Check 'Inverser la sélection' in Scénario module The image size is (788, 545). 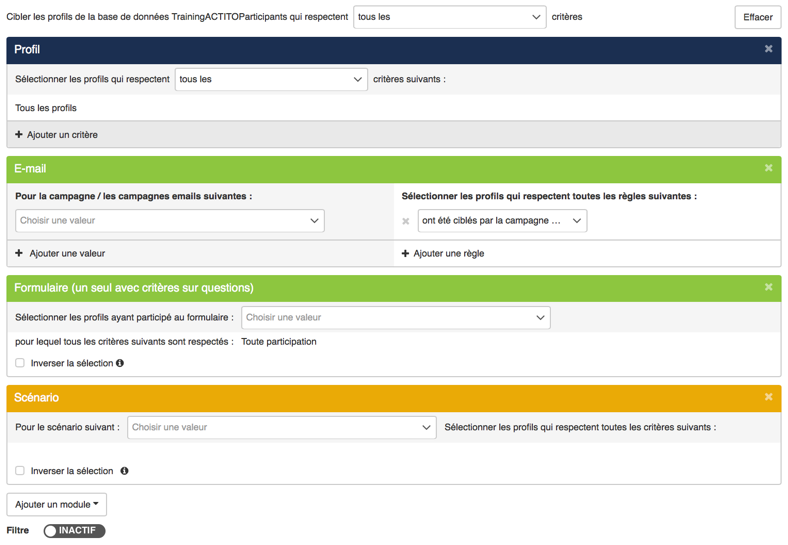[20, 470]
